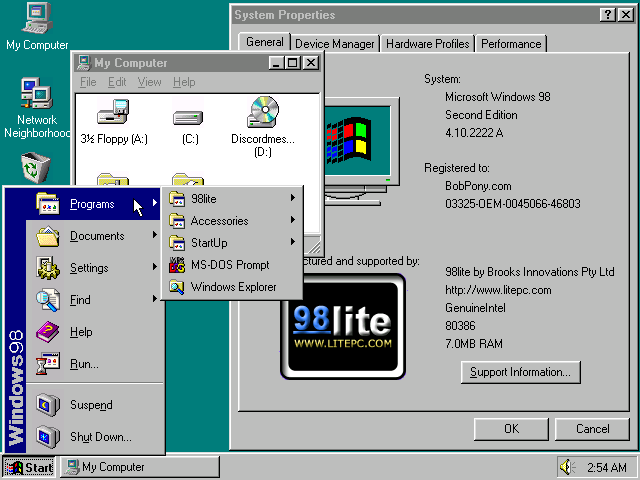
Task: Expand the 98lite submenu arrow
Action: coord(293,198)
